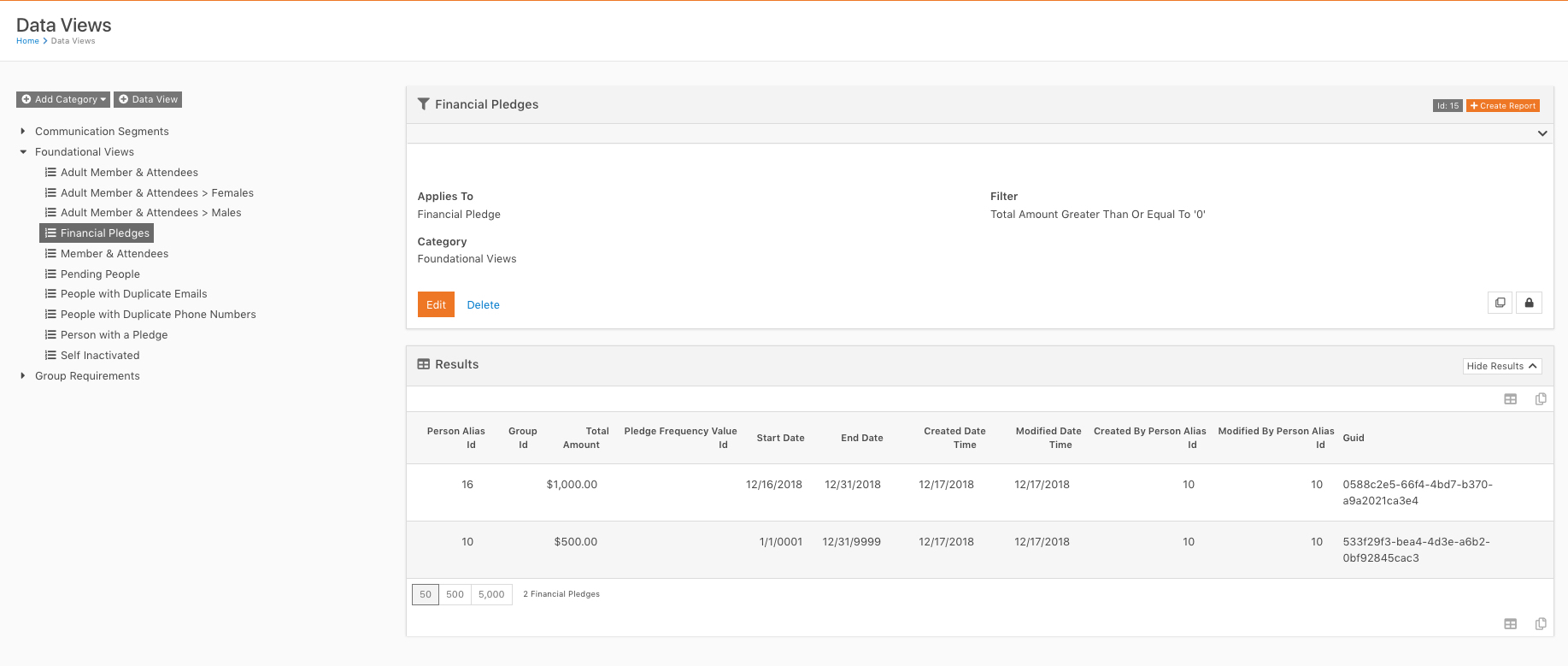Open the Pending People data view
The height and width of the screenshot is (666, 1568).
pyautogui.click(x=100, y=274)
